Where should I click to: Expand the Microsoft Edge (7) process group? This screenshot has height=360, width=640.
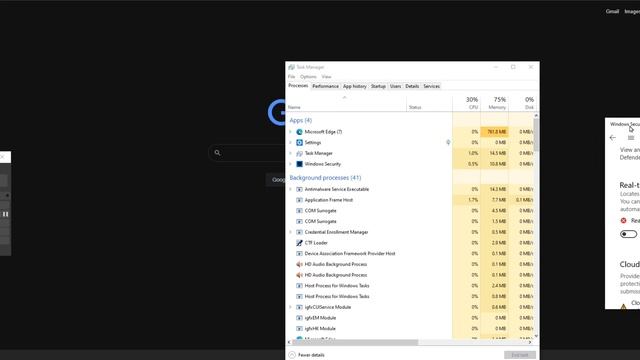pyautogui.click(x=291, y=132)
